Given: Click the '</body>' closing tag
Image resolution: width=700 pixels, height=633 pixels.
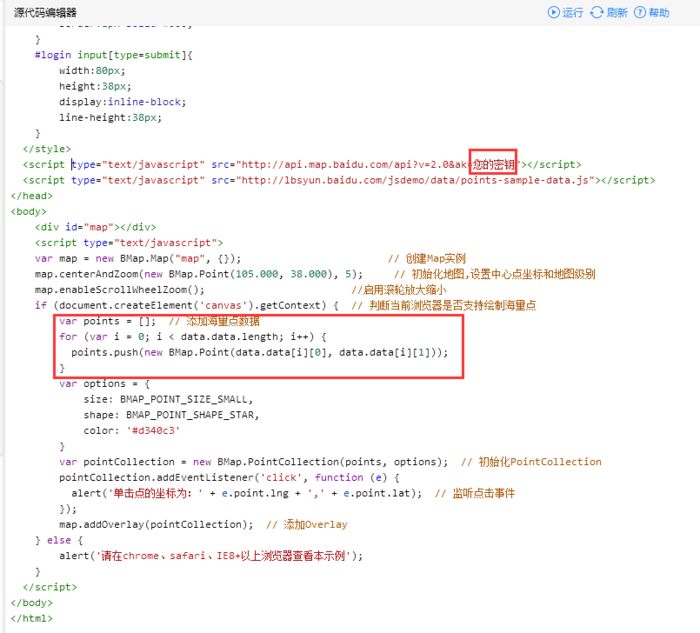Looking at the screenshot, I should 32,603.
